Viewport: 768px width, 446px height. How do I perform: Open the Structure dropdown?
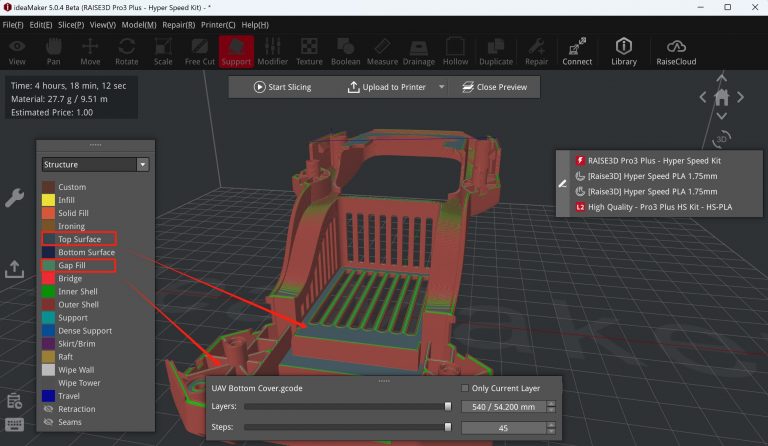click(95, 164)
